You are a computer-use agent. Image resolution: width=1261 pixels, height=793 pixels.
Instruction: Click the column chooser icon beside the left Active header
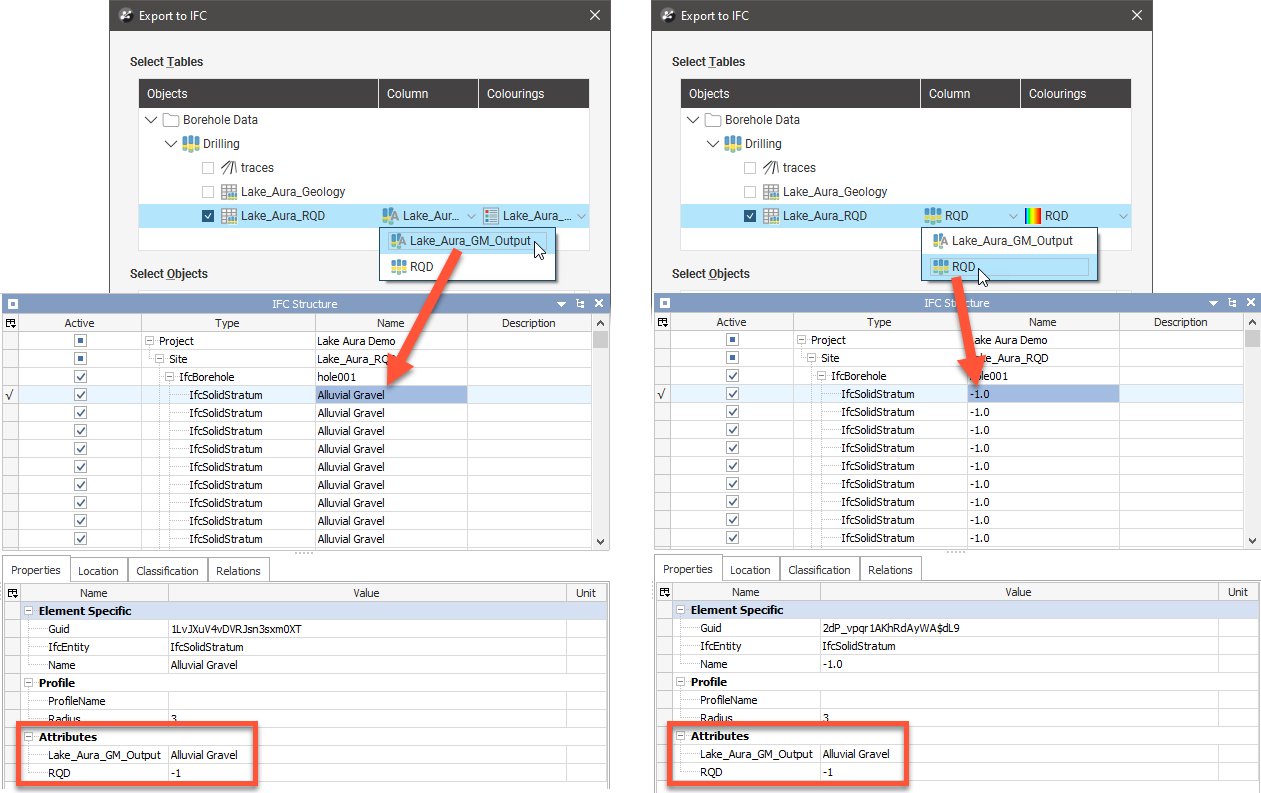click(11, 323)
